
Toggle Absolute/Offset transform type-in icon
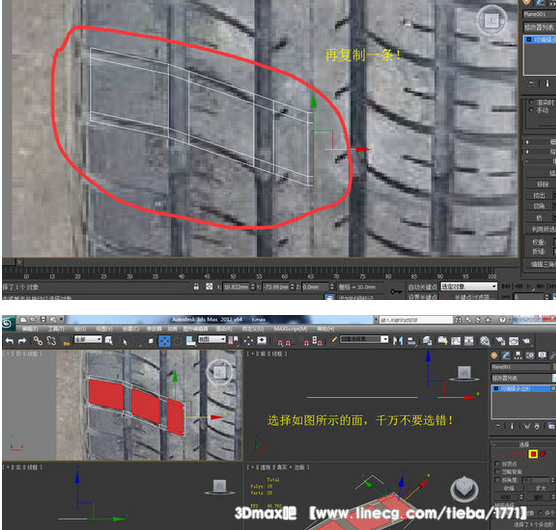(209, 286)
